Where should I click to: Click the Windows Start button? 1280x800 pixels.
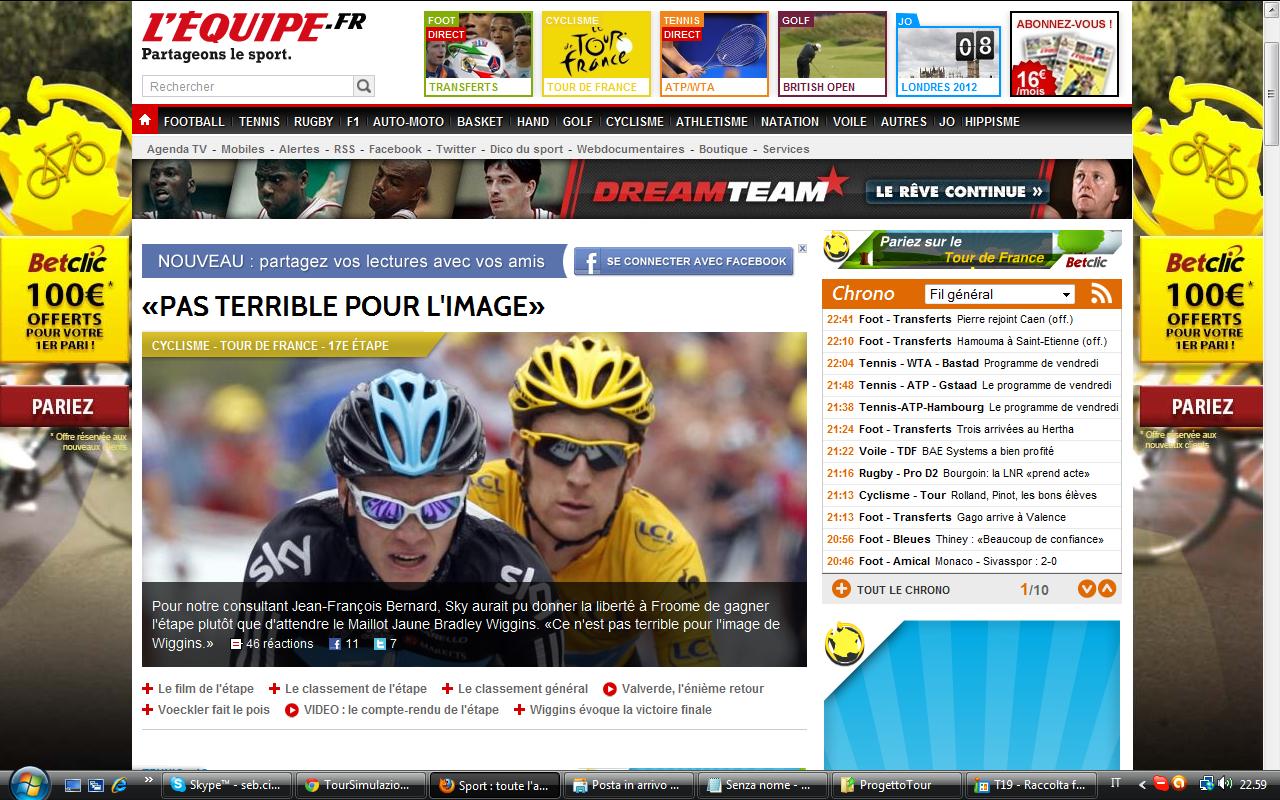tap(28, 783)
